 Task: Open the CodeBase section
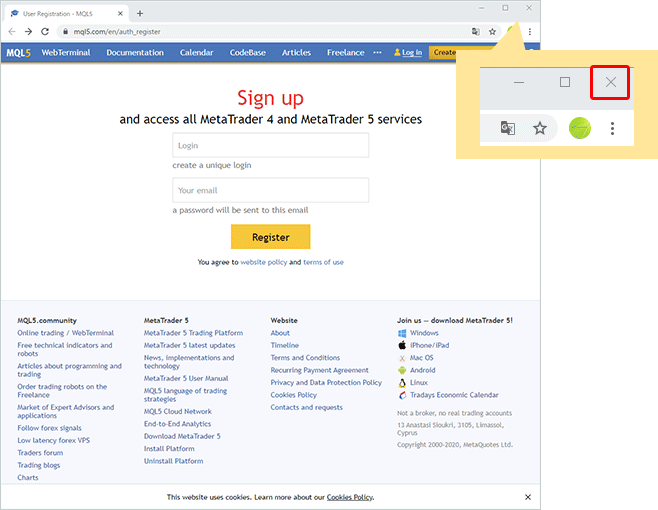point(248,52)
